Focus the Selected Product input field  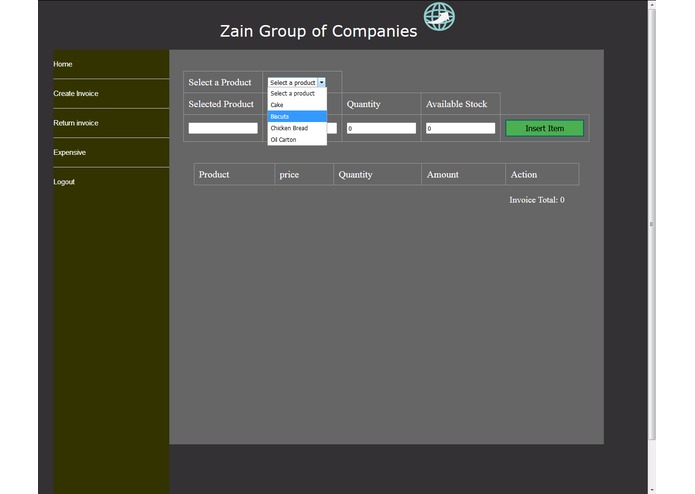click(x=223, y=128)
